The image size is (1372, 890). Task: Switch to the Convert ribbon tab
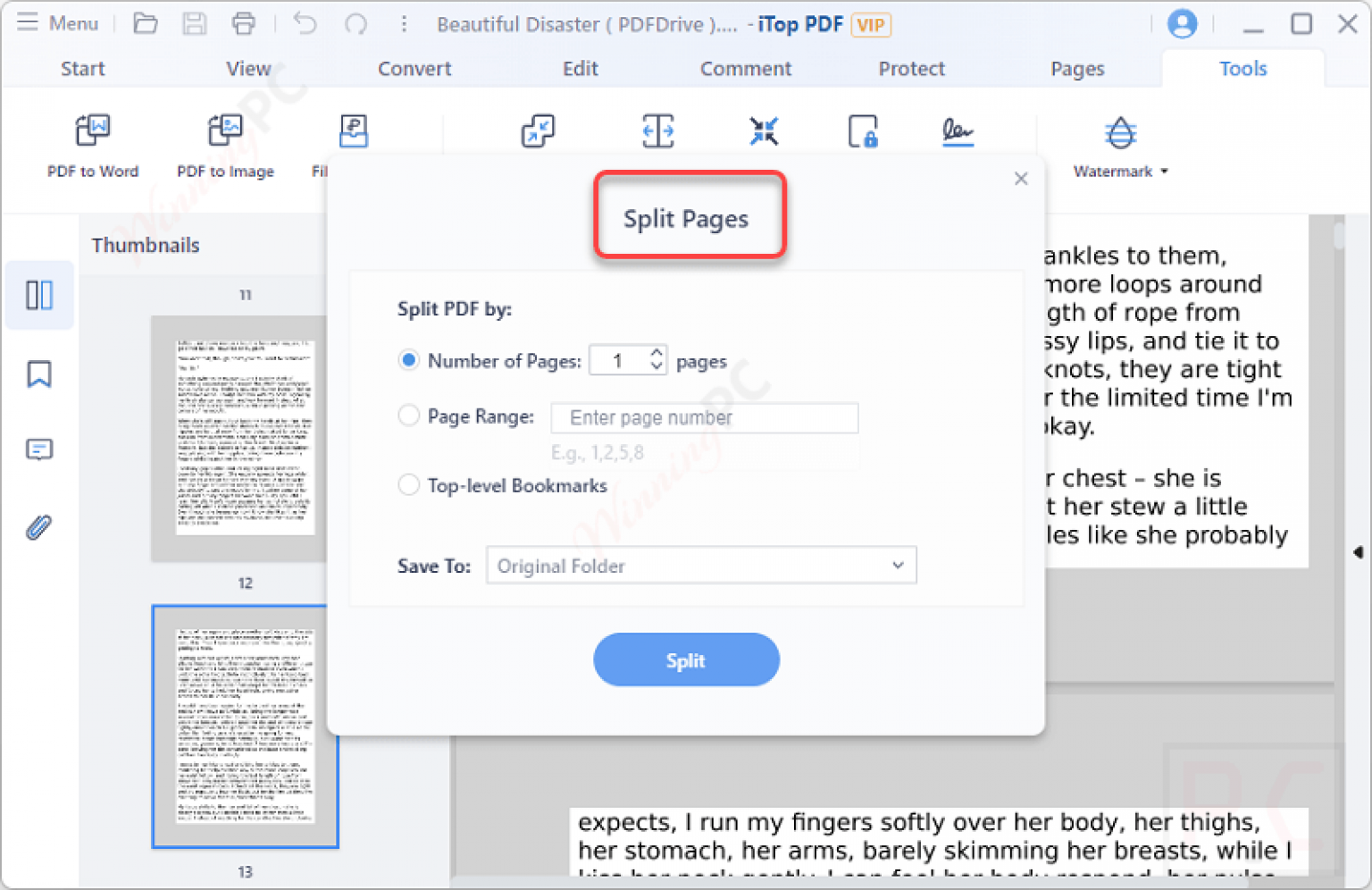[414, 68]
